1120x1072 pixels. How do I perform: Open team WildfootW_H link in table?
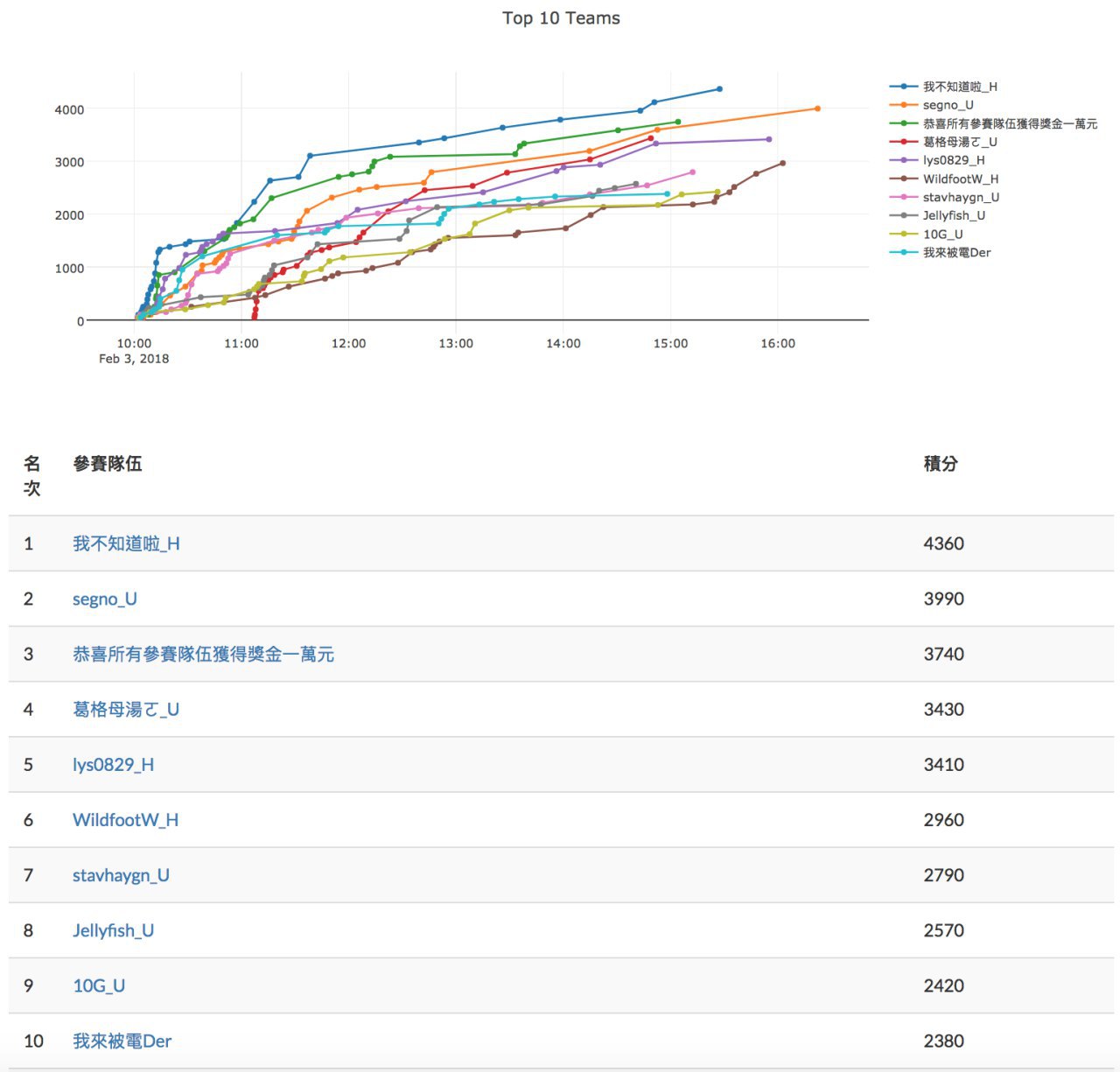(125, 820)
